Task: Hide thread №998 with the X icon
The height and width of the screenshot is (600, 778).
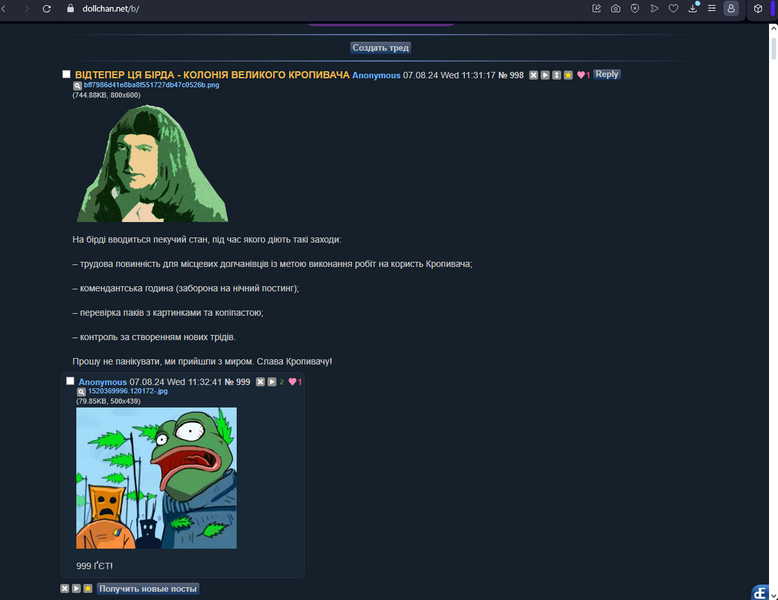Action: [533, 75]
